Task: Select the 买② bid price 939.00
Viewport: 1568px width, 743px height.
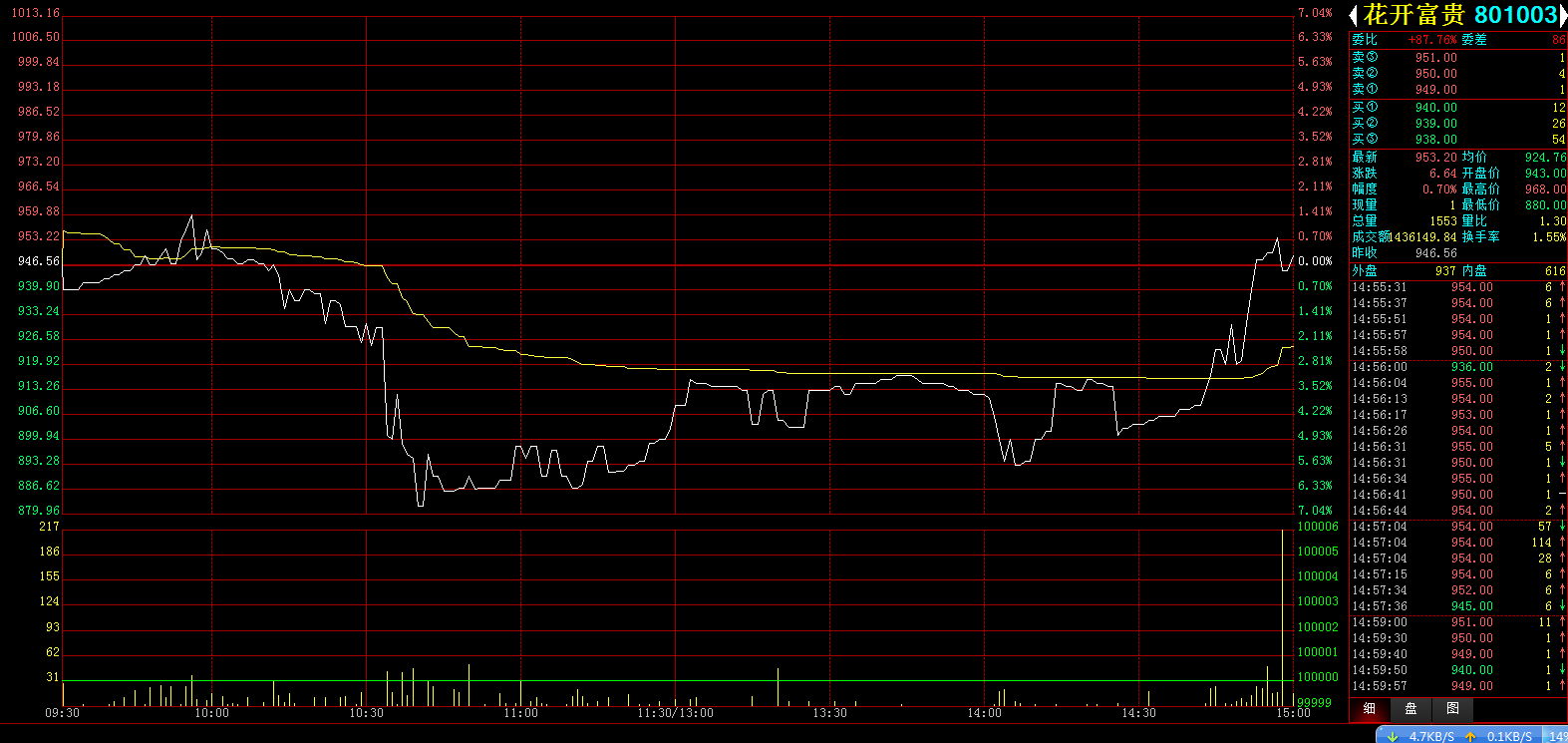Action: click(x=1436, y=124)
